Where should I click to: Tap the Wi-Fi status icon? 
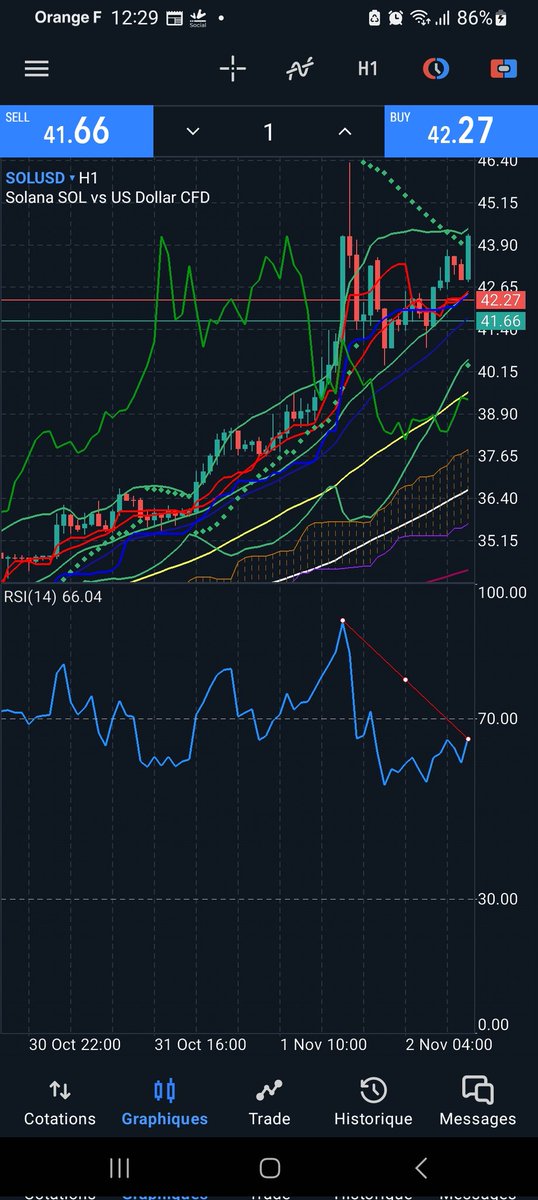tap(421, 18)
